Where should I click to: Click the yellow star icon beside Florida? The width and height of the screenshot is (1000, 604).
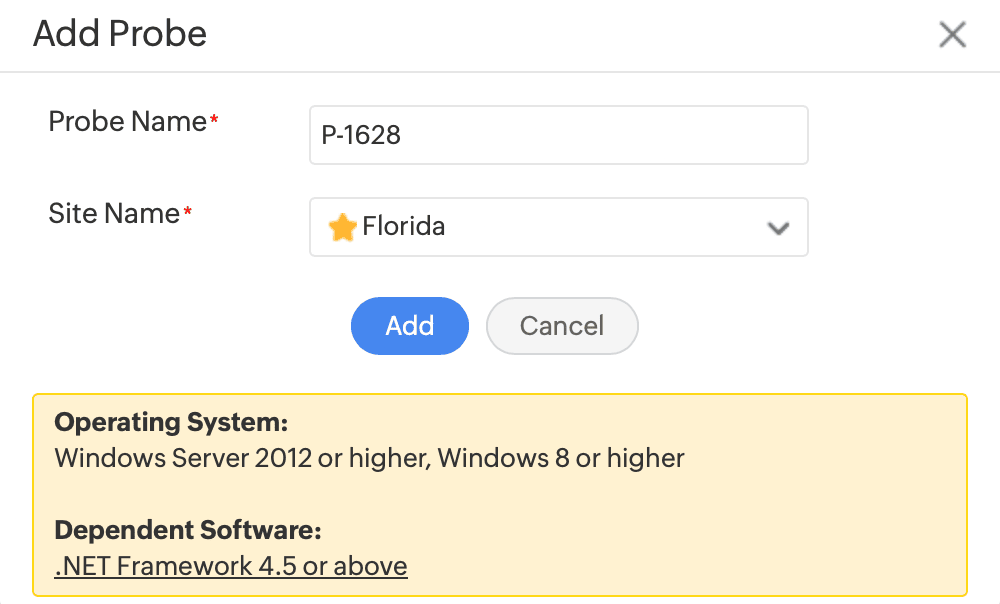pyautogui.click(x=343, y=227)
